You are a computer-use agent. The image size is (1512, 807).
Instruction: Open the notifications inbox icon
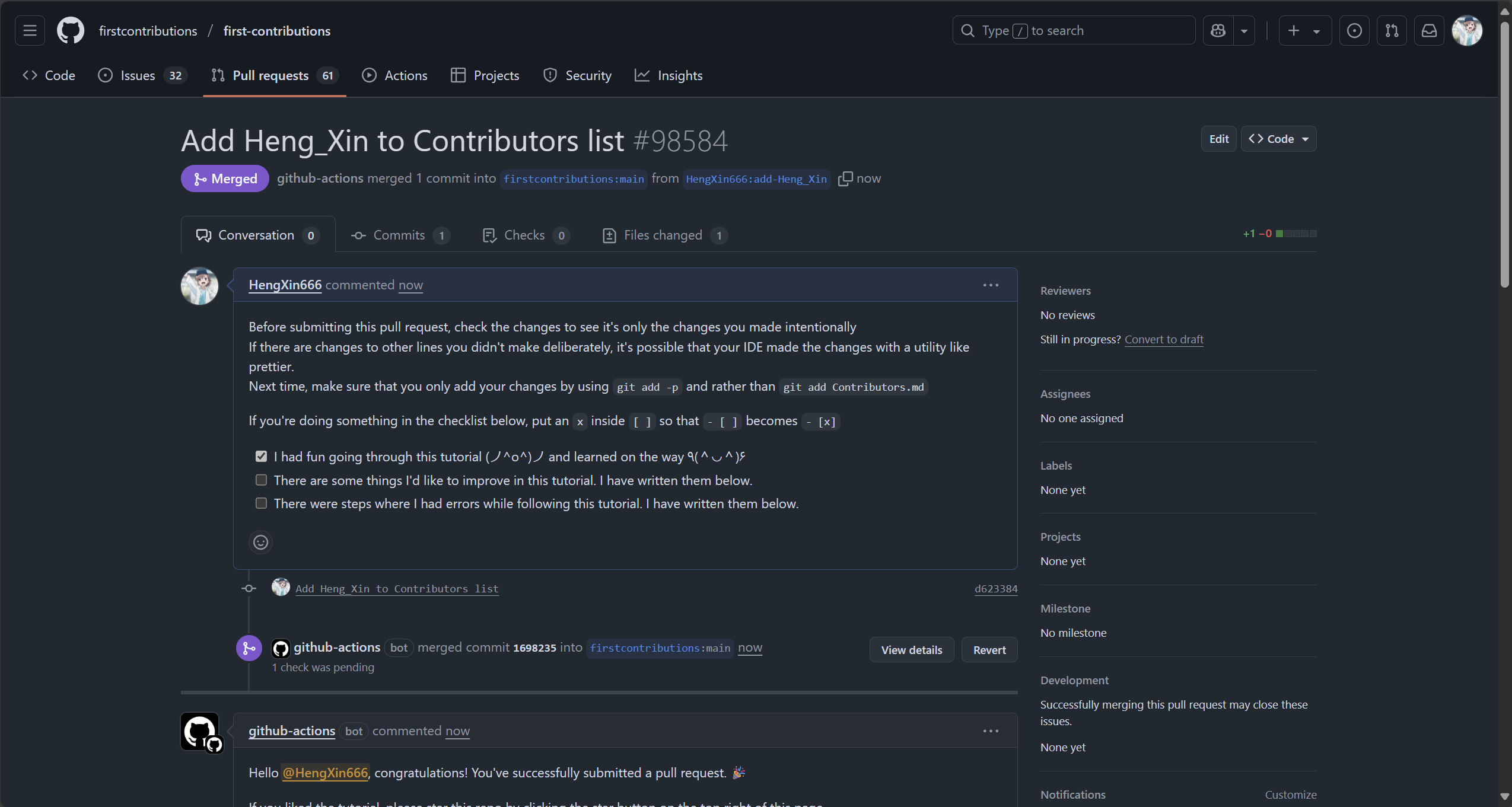pyautogui.click(x=1429, y=30)
